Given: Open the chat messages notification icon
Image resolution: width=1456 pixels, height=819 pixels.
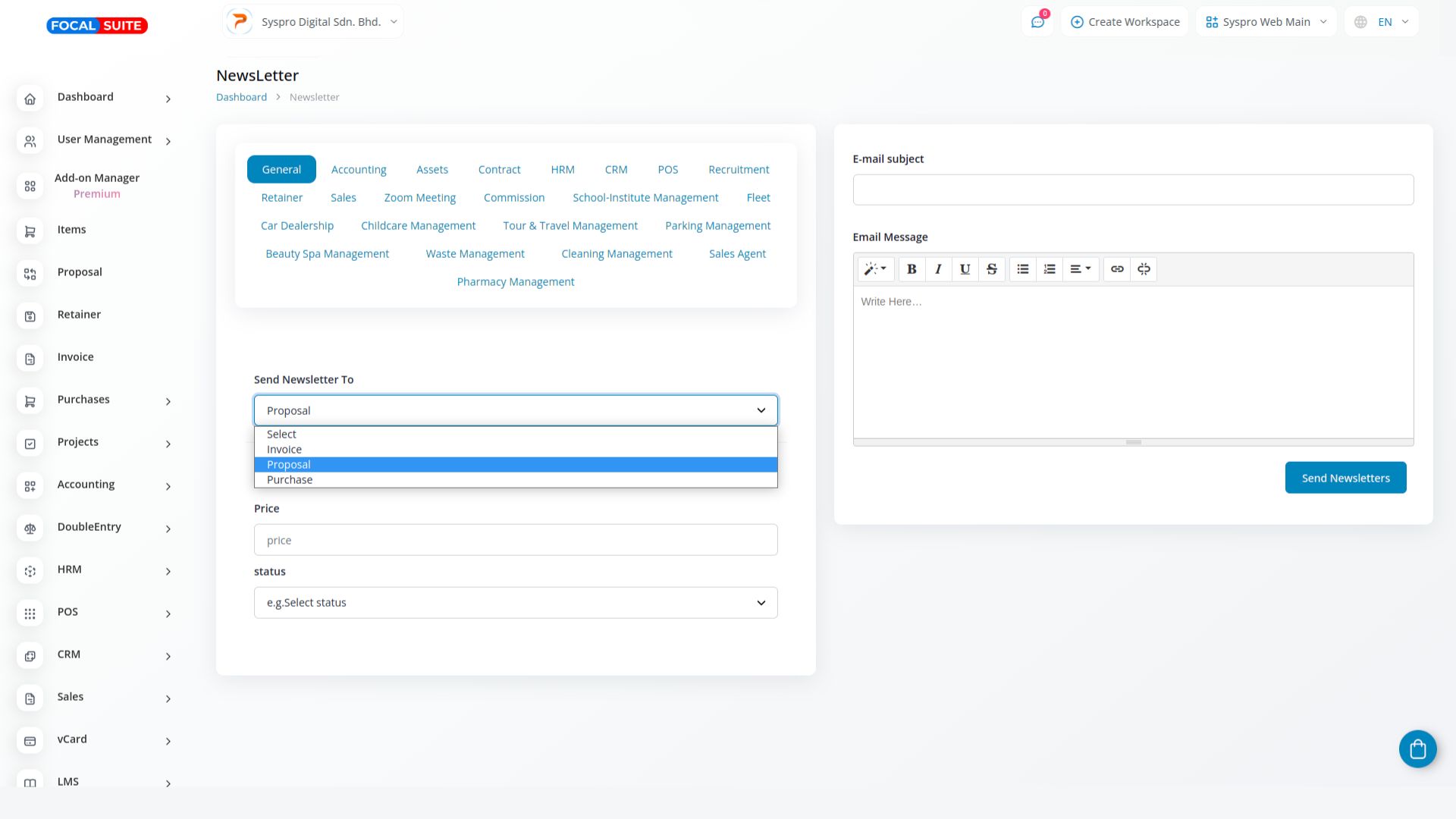Looking at the screenshot, I should tap(1037, 22).
